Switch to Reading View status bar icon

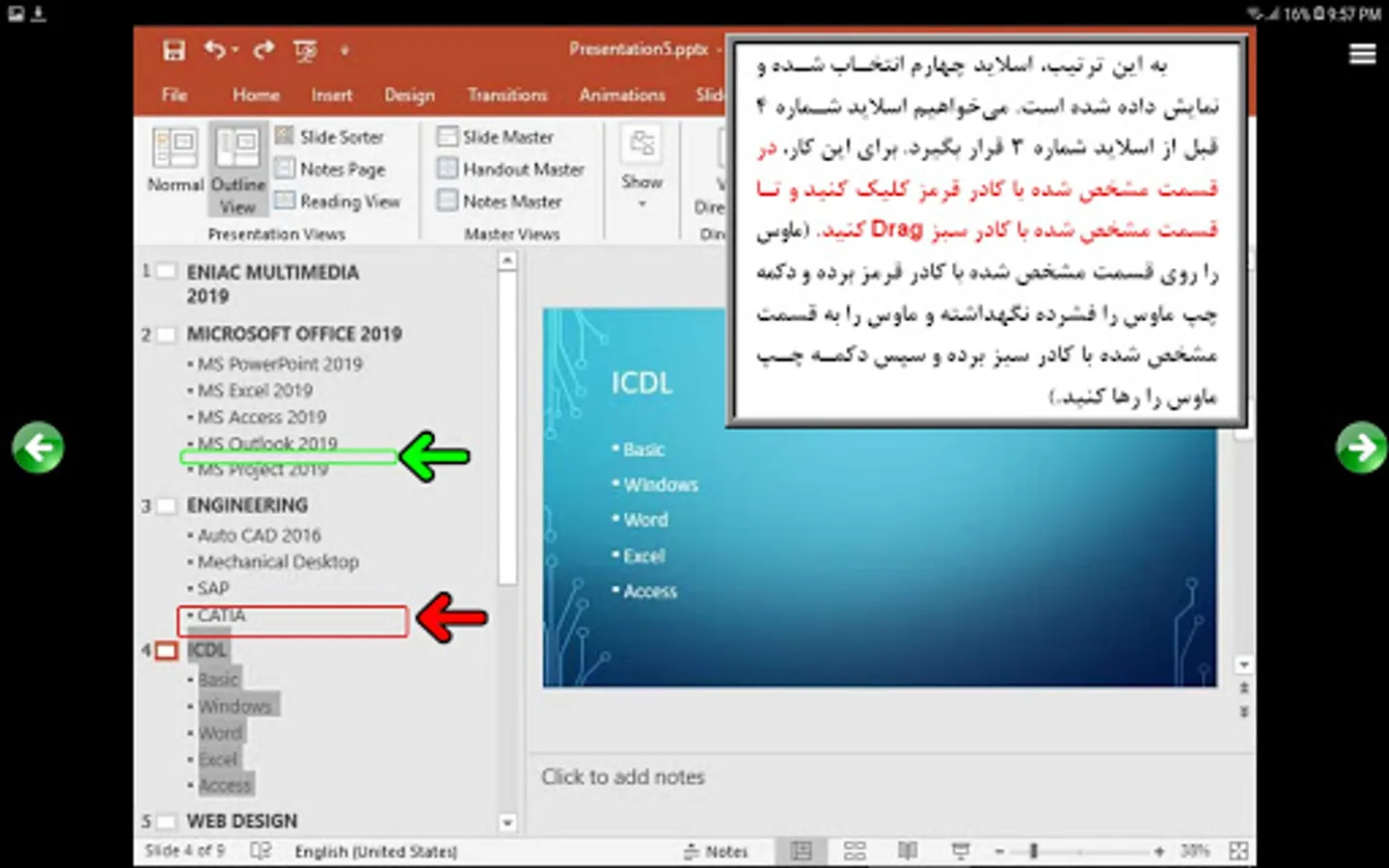(x=908, y=851)
